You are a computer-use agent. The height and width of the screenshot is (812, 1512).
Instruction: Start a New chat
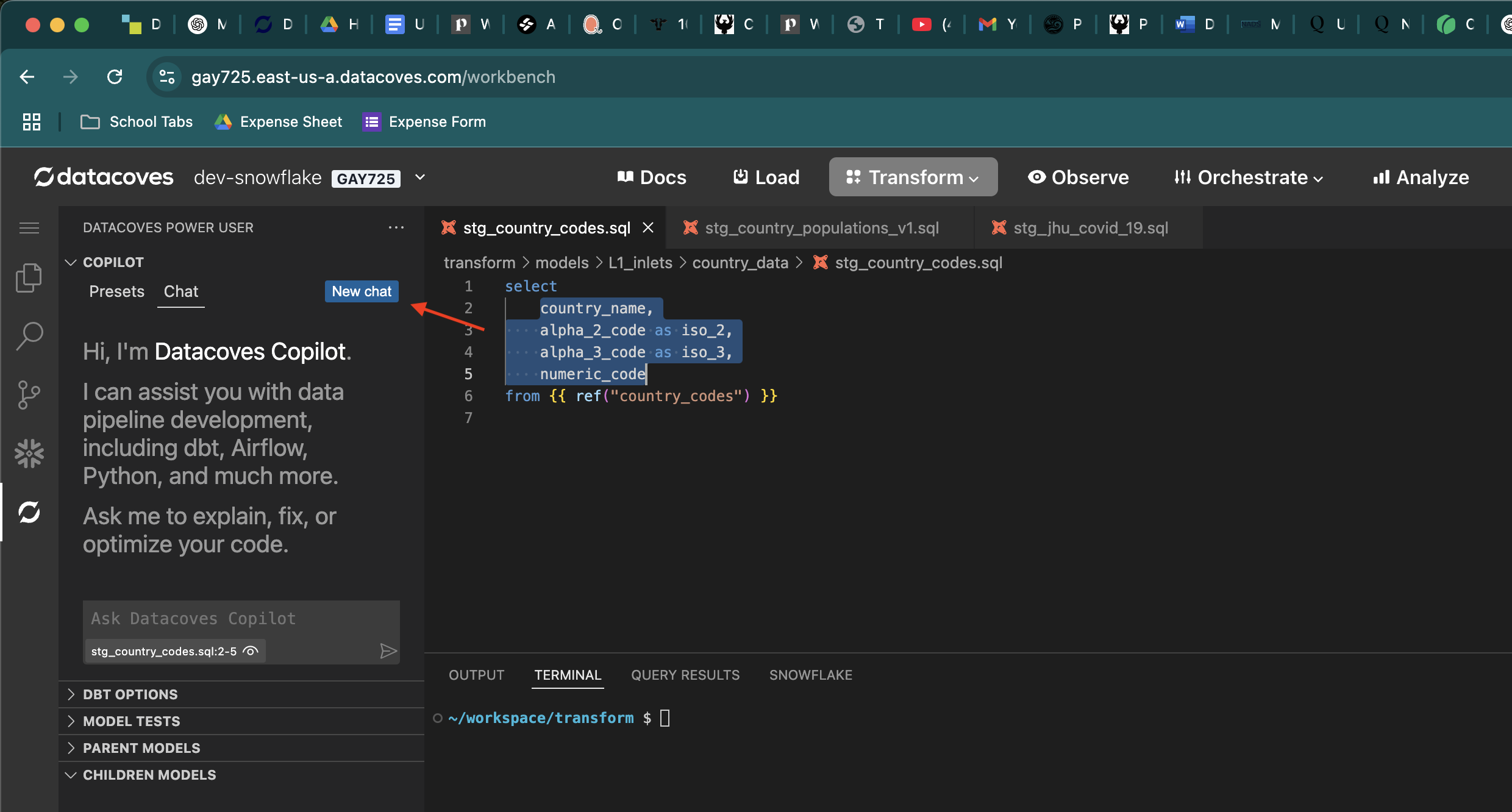coord(362,291)
